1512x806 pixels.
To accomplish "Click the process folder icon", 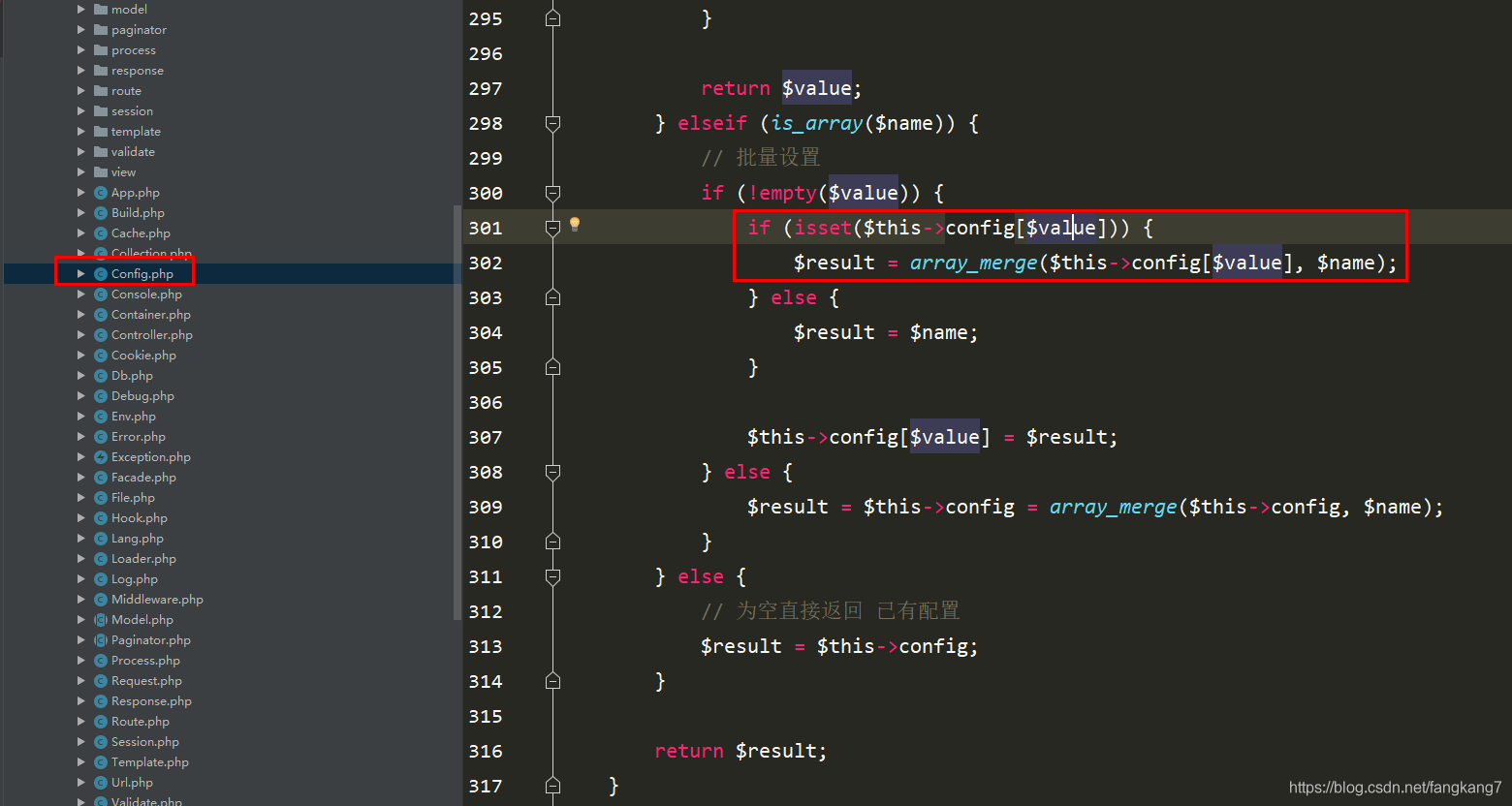I will [101, 50].
